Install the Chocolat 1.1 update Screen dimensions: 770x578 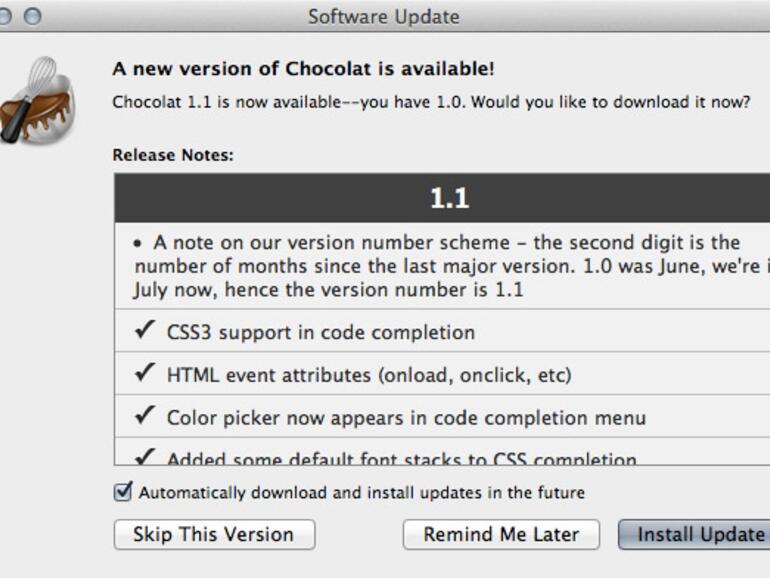coord(699,534)
